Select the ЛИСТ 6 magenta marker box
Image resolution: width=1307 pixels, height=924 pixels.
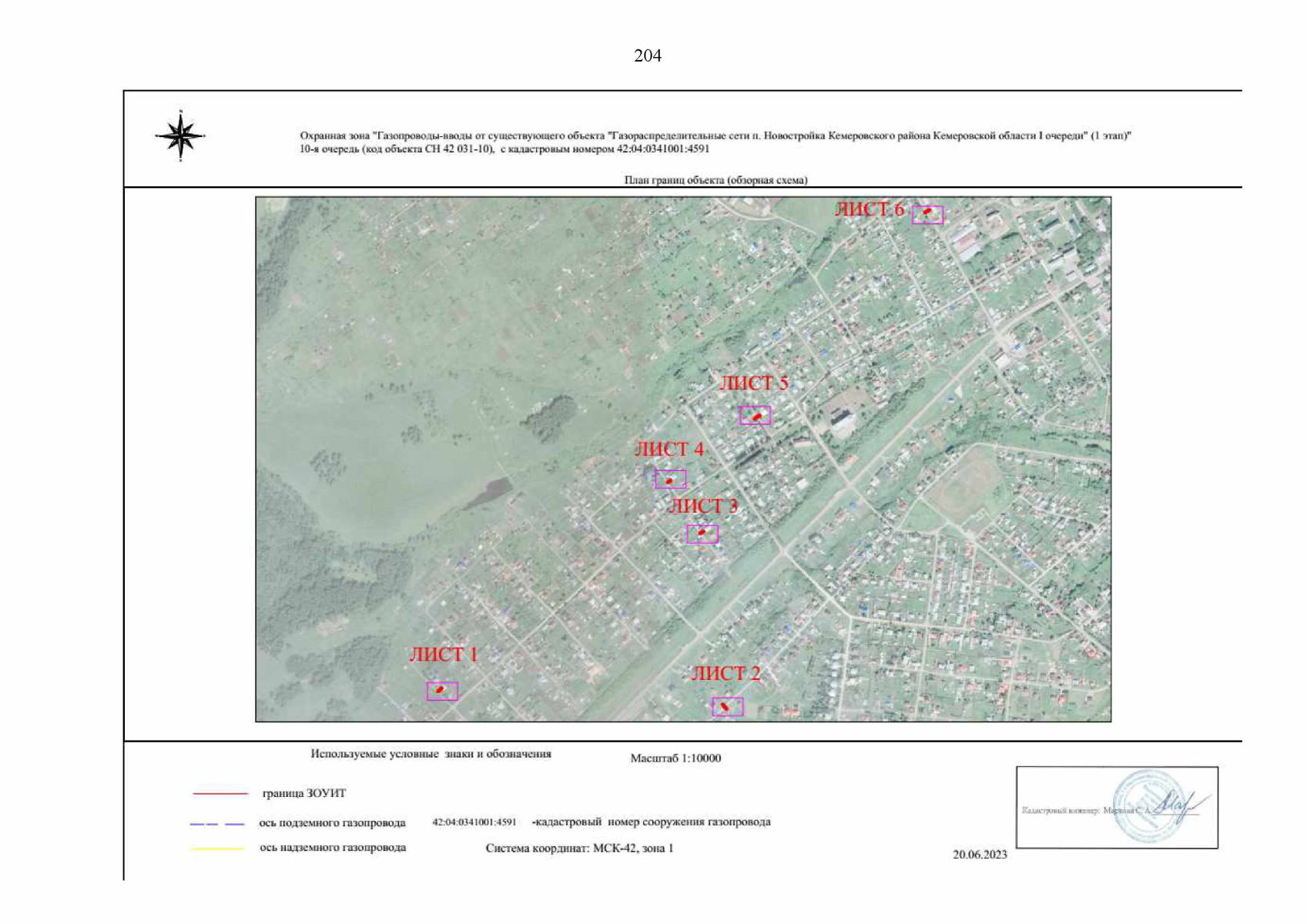point(927,214)
